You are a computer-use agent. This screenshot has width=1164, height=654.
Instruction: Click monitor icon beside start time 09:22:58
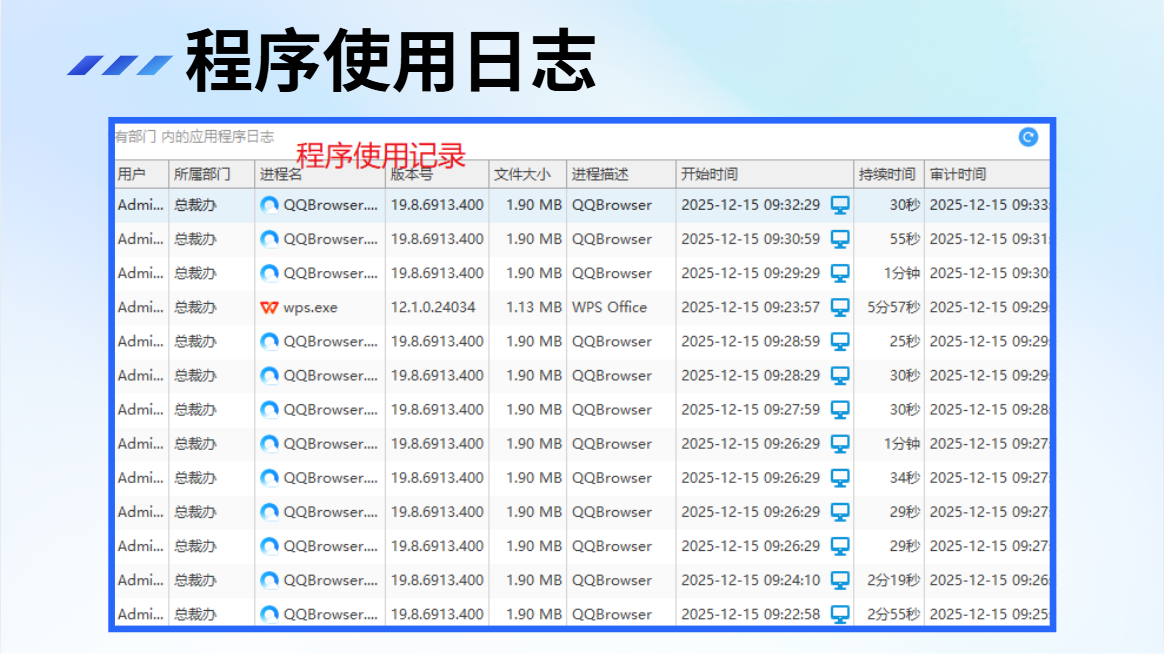click(840, 615)
